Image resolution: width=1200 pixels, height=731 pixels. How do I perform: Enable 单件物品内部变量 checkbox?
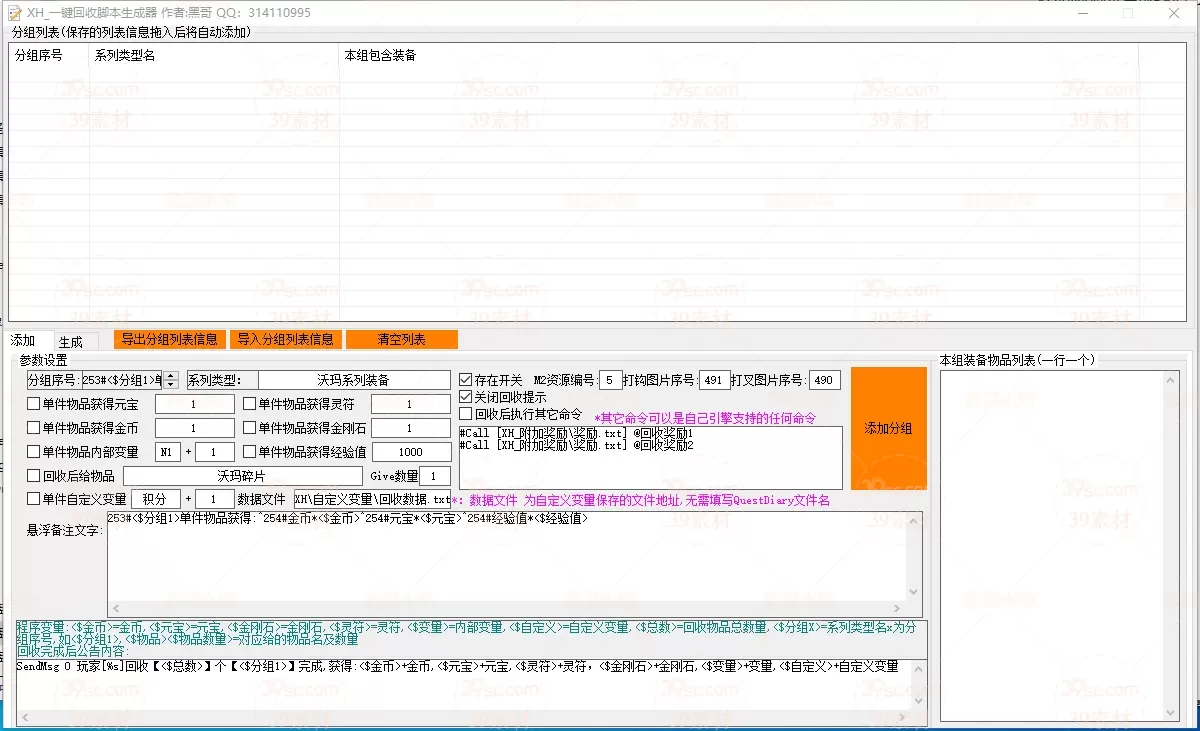34,452
